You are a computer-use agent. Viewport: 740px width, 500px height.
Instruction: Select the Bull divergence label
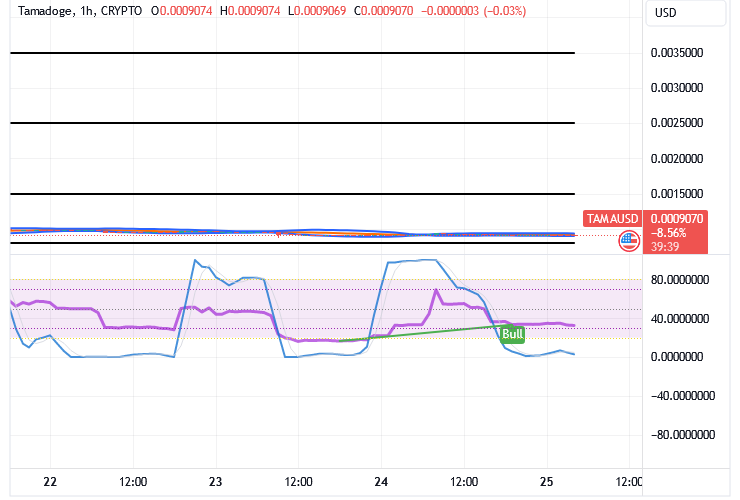pyautogui.click(x=513, y=334)
